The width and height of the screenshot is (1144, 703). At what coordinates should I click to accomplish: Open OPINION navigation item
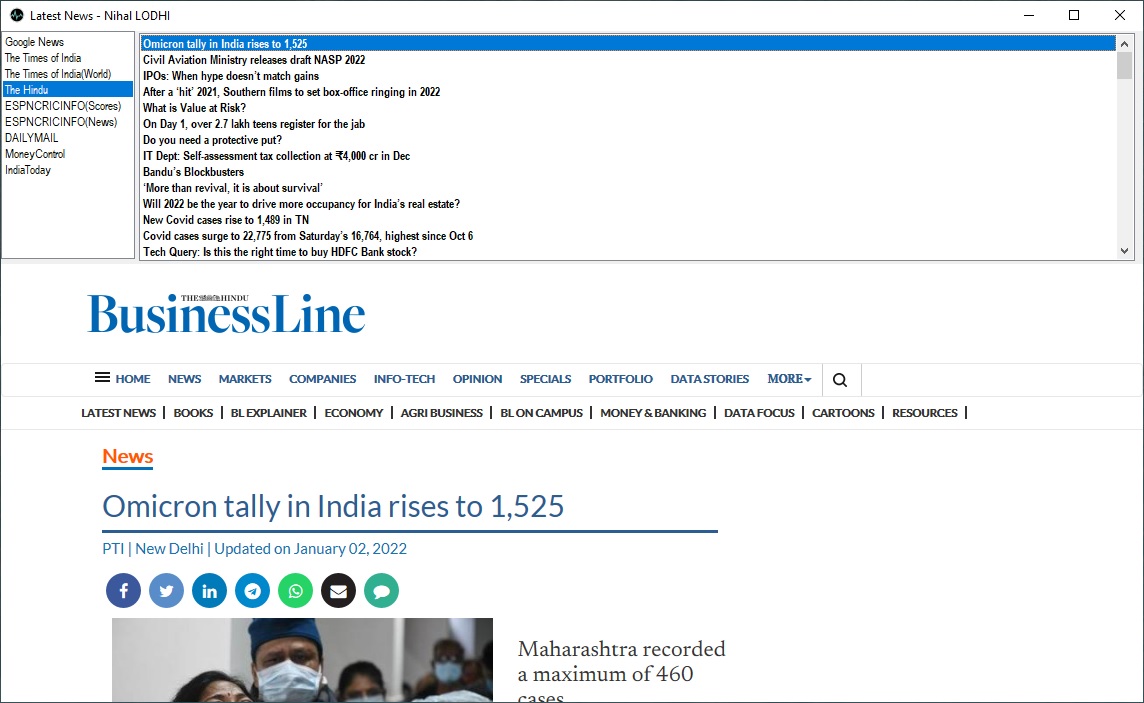pyautogui.click(x=477, y=379)
